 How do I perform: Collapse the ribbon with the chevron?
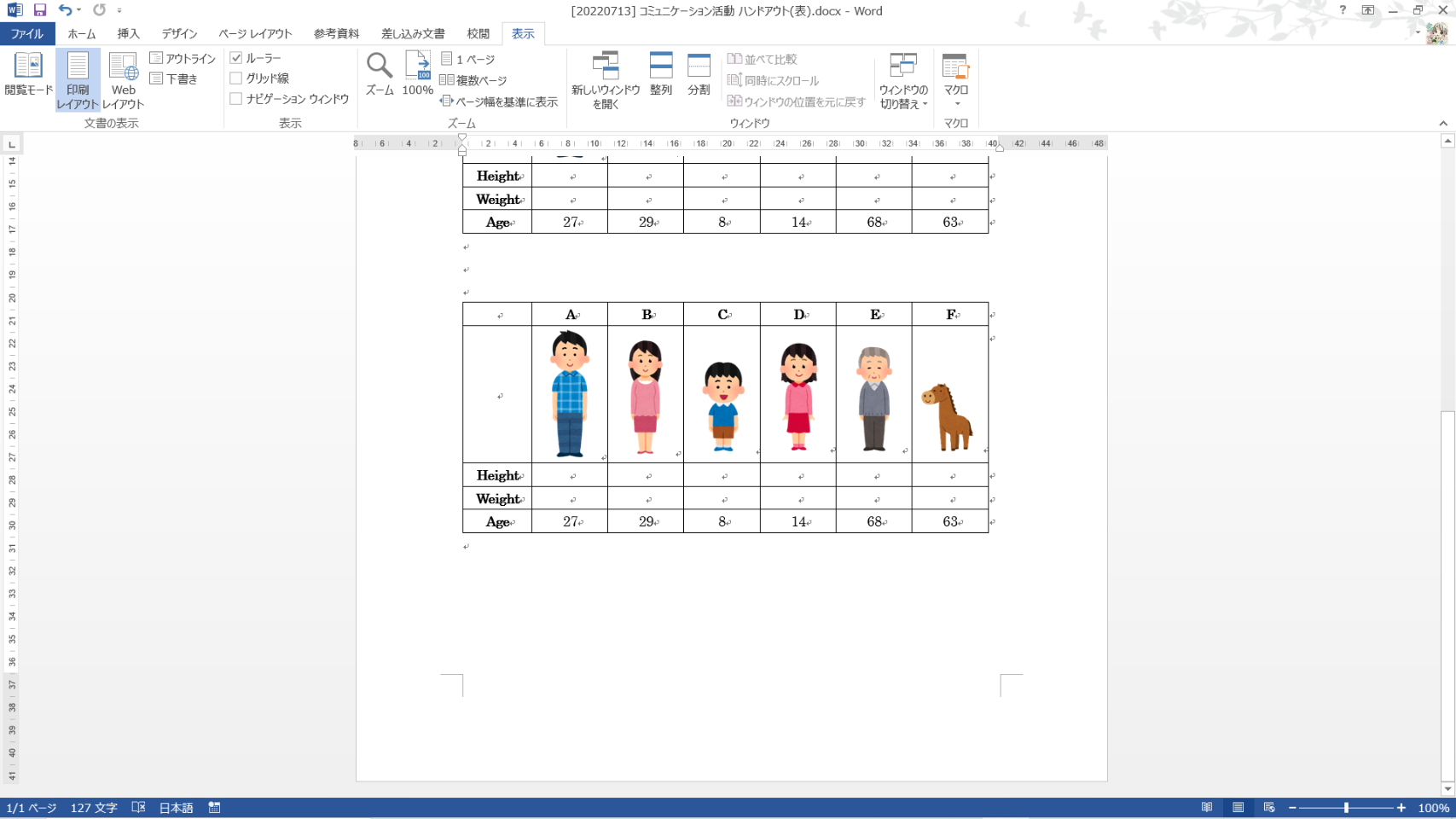(1443, 124)
